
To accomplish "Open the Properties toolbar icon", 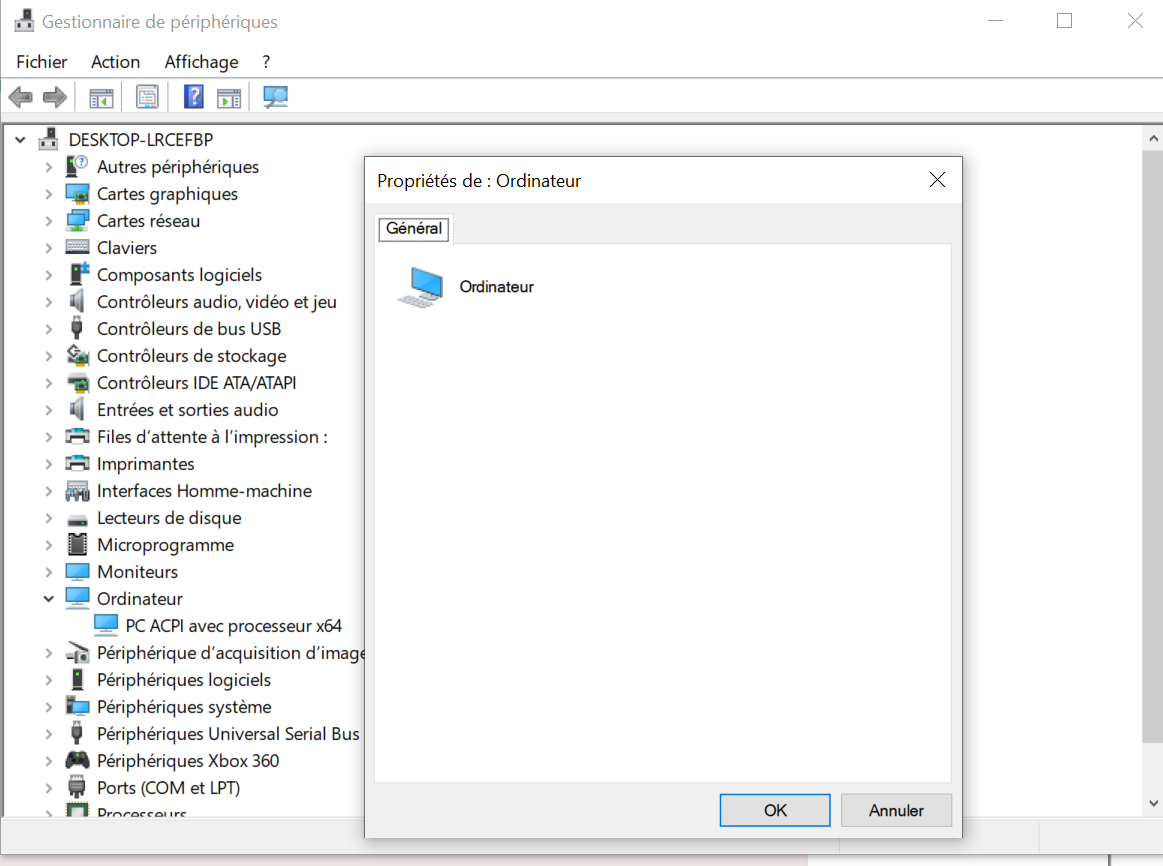I will click(x=147, y=97).
